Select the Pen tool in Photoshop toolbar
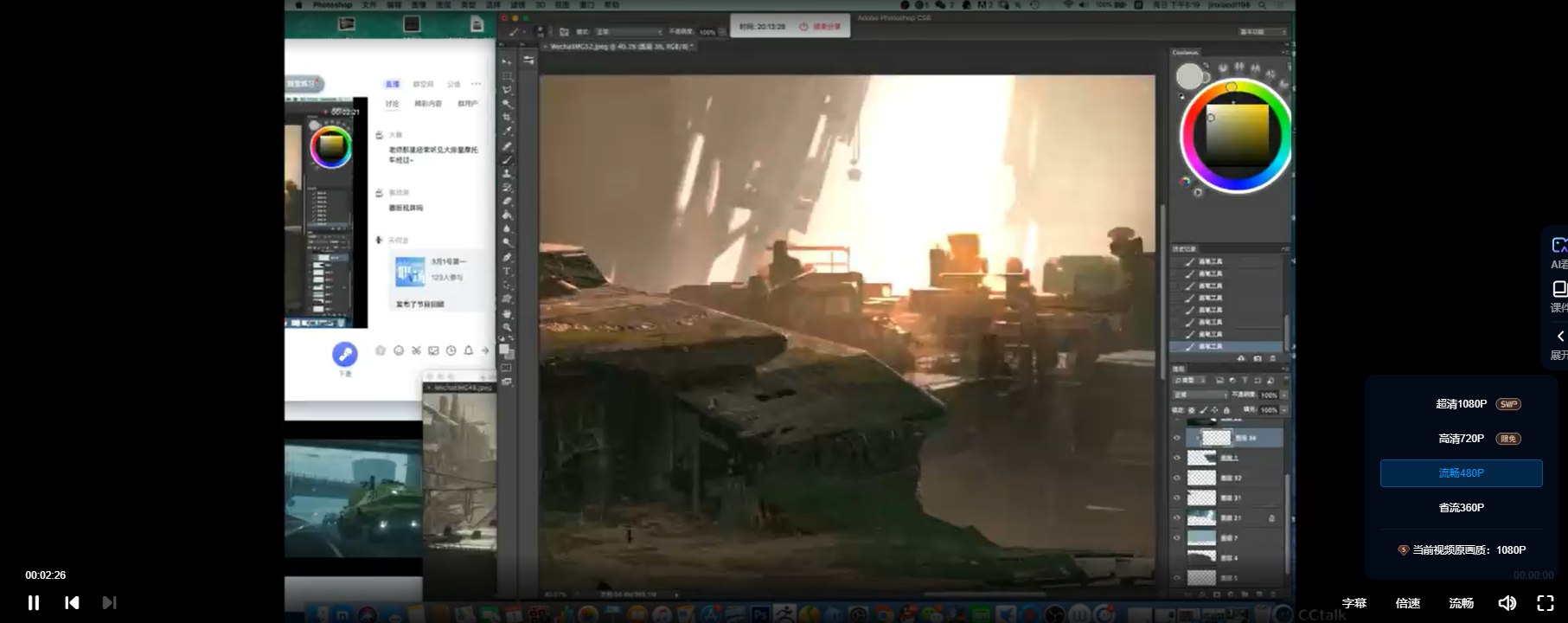Image resolution: width=1568 pixels, height=623 pixels. [508, 257]
